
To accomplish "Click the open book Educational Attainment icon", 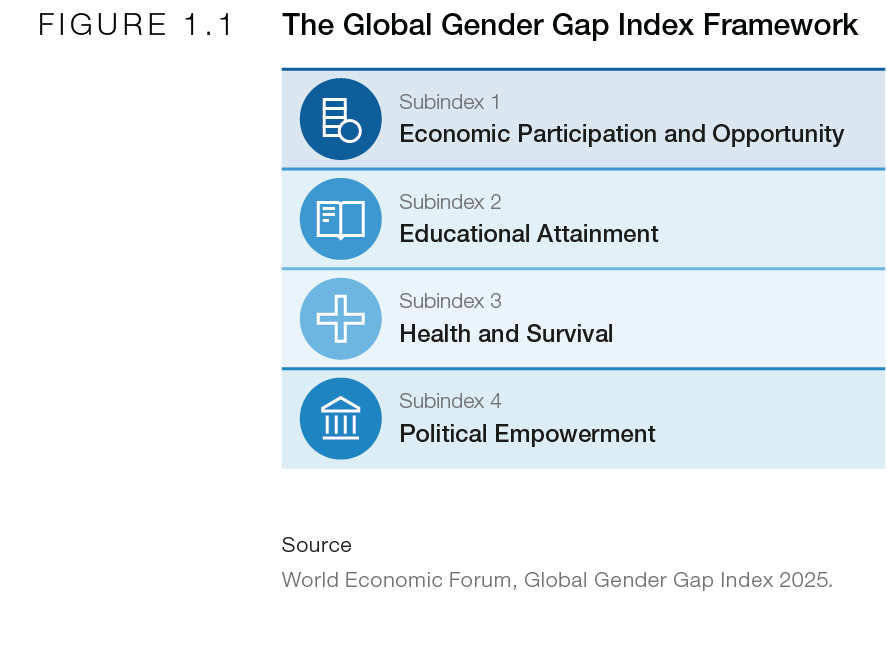I will [x=341, y=219].
